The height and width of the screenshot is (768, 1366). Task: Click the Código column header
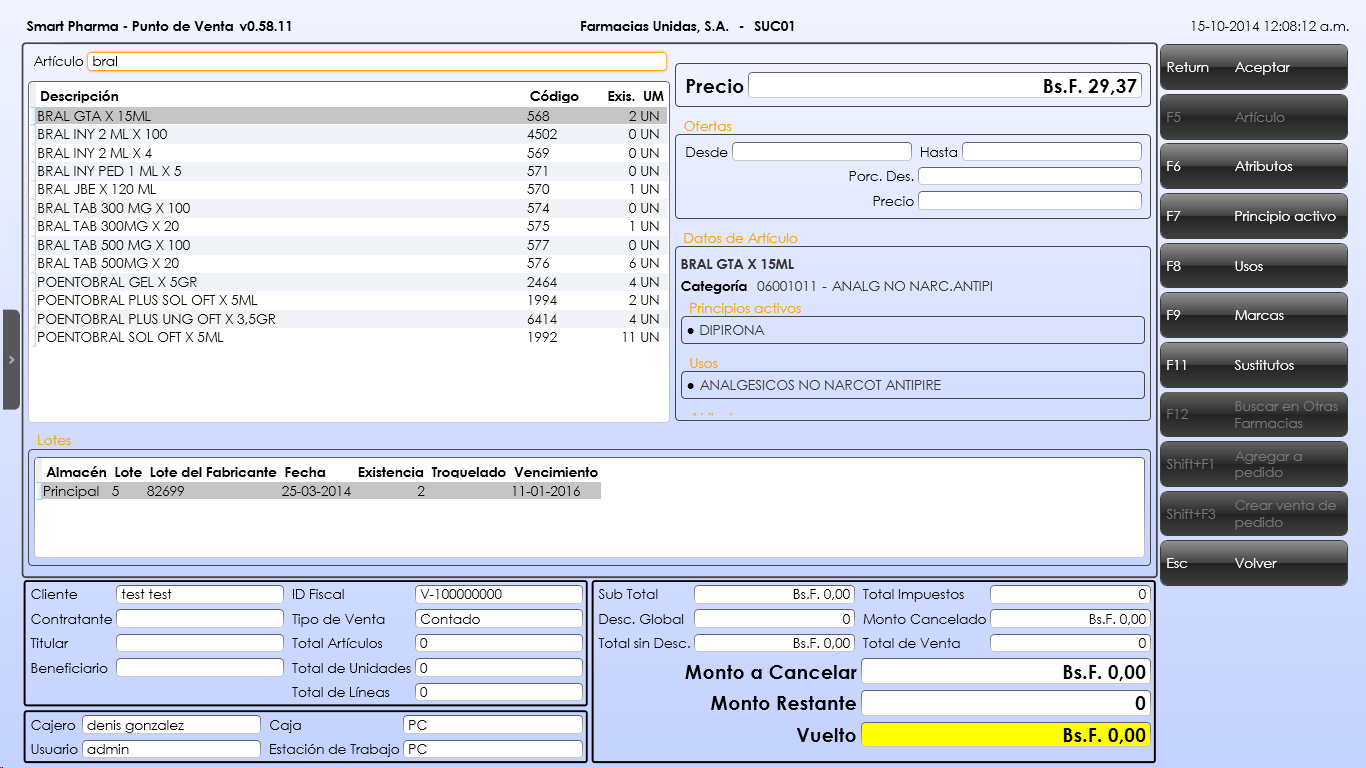click(x=554, y=97)
